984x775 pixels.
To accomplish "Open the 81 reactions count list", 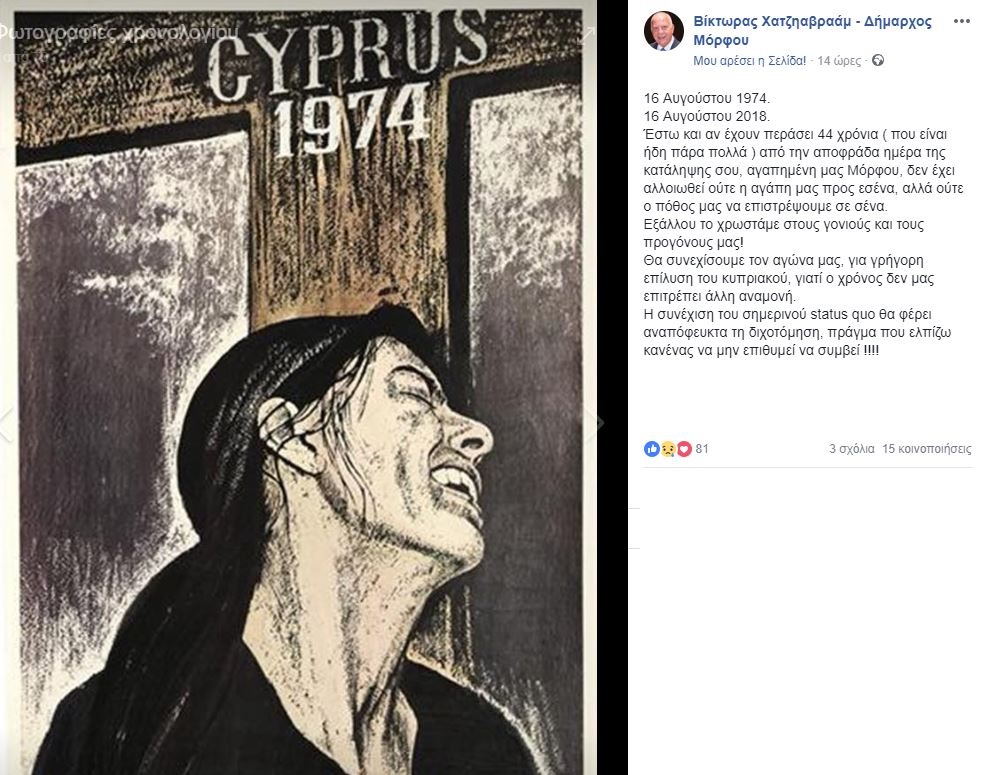I will (702, 449).
